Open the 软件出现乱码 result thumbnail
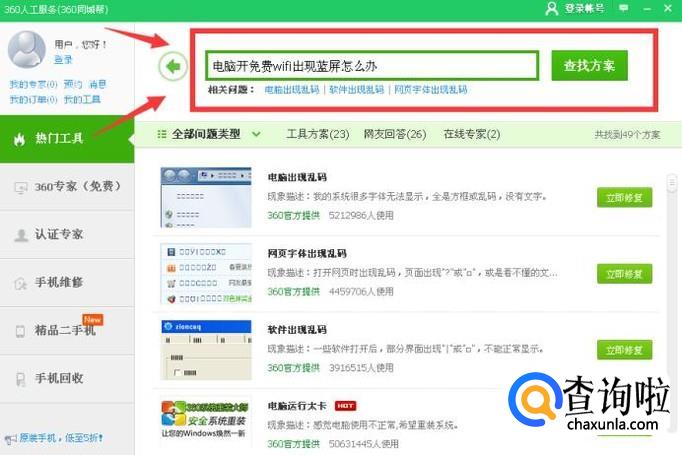 (206, 350)
